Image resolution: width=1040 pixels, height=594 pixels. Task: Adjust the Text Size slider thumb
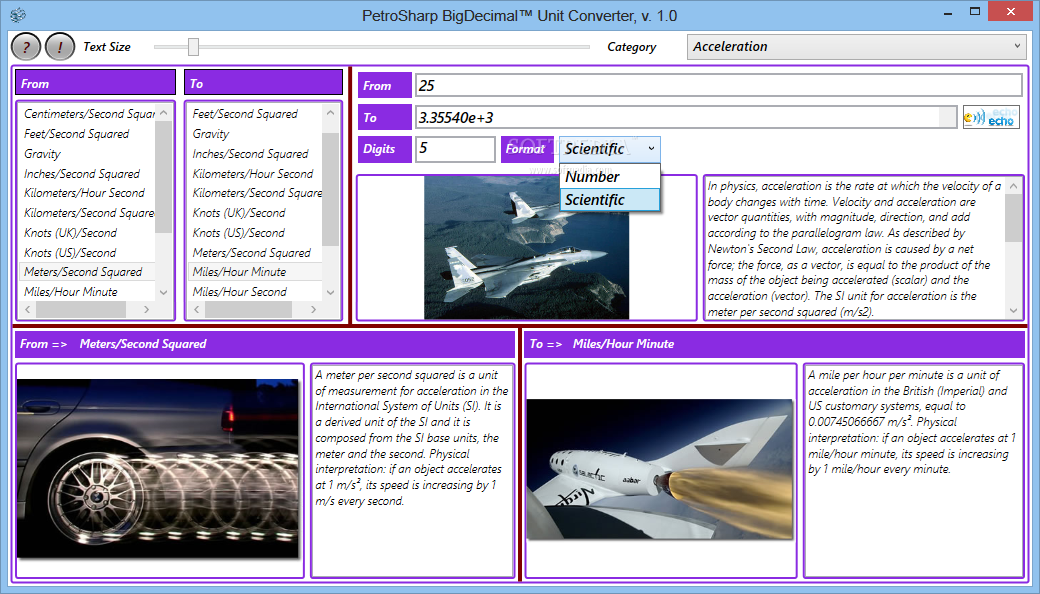[x=193, y=46]
